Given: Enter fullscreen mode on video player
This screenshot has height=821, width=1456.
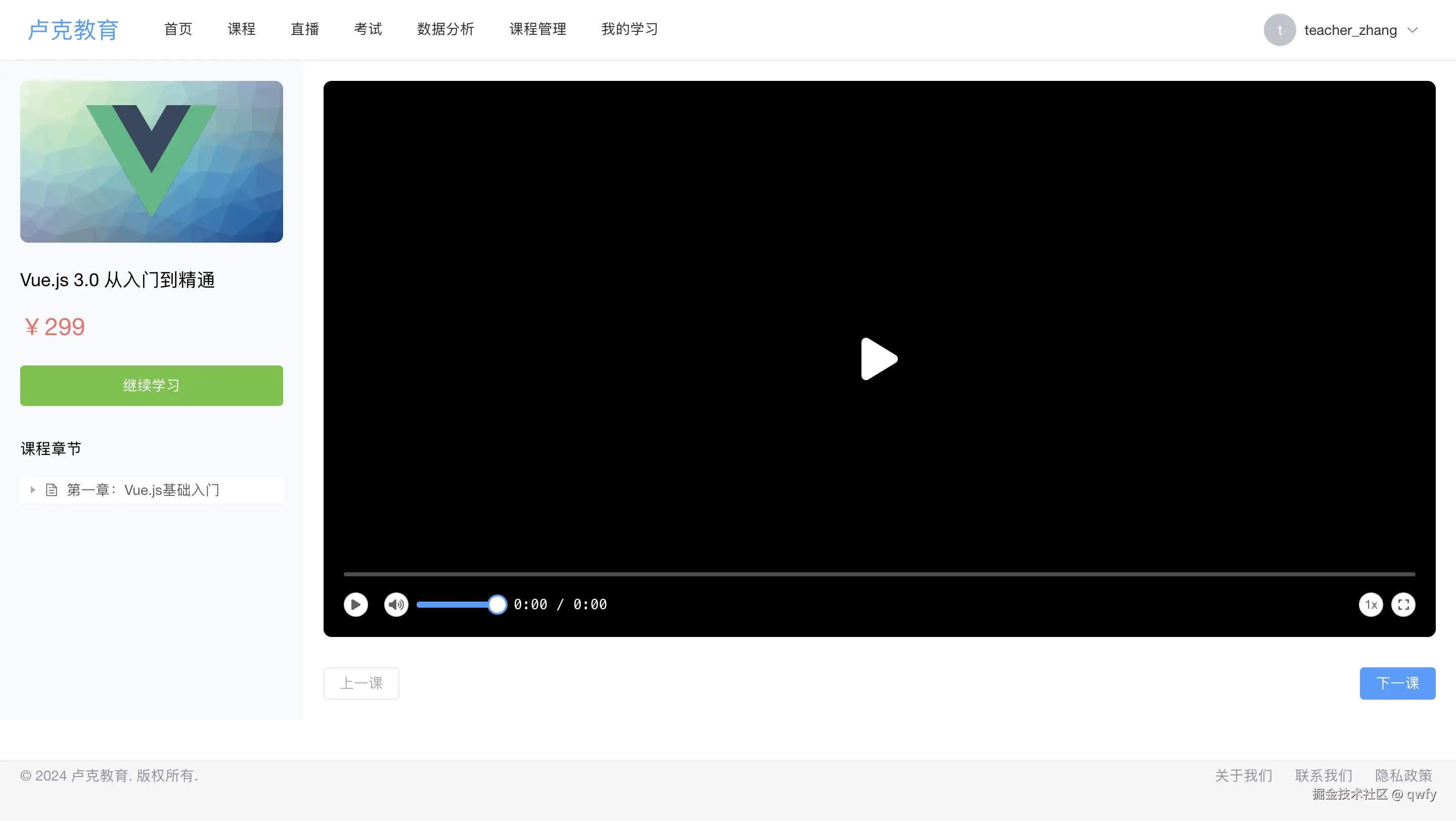Looking at the screenshot, I should (x=1403, y=605).
